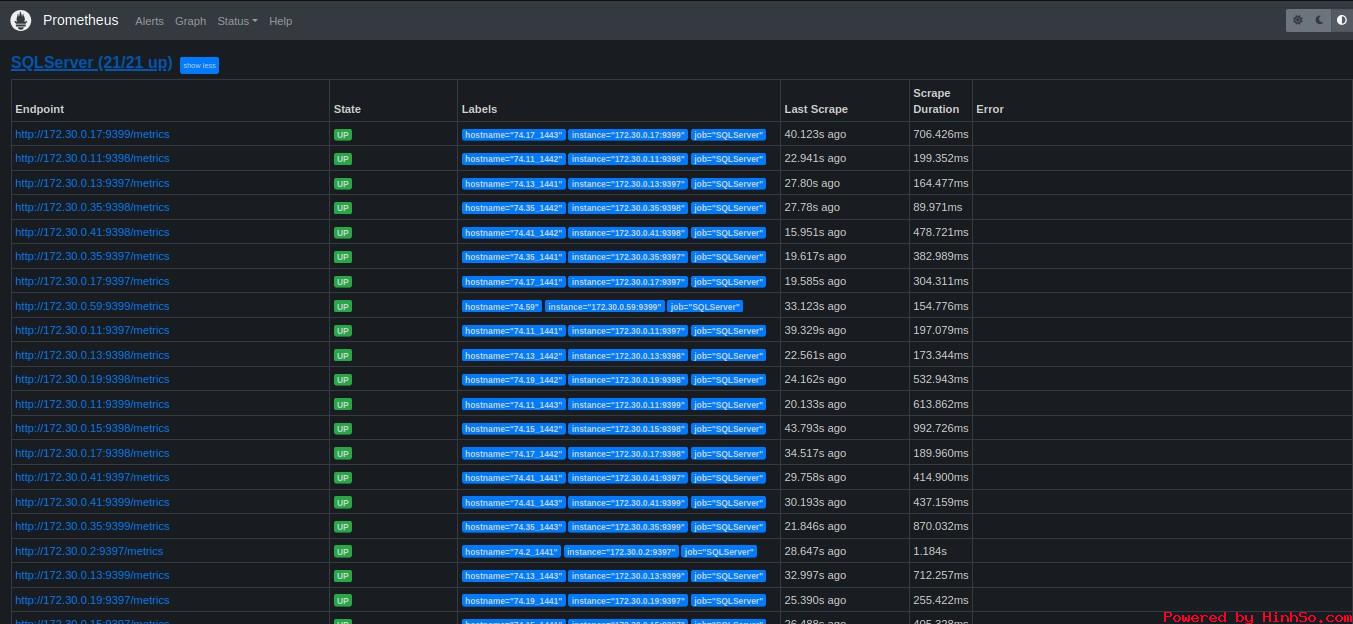Open endpoint http://172.30.0.17:9398/metrics
This screenshot has height=624, width=1353.
pos(92,453)
